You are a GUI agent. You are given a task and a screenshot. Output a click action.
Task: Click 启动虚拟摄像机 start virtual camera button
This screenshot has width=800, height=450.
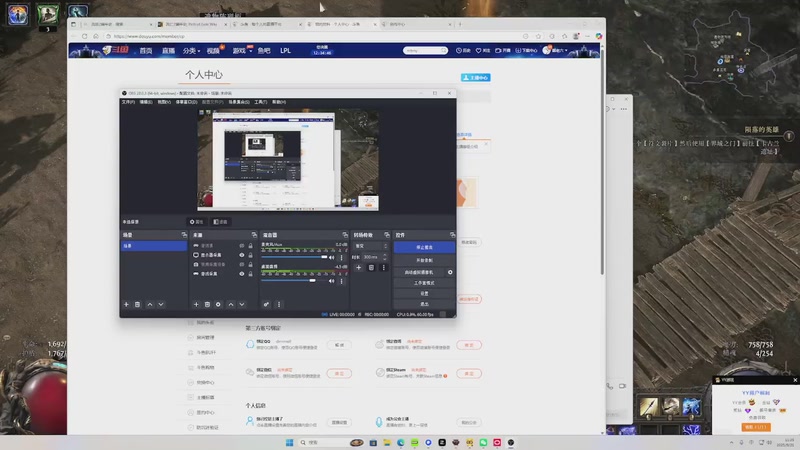[x=419, y=272]
